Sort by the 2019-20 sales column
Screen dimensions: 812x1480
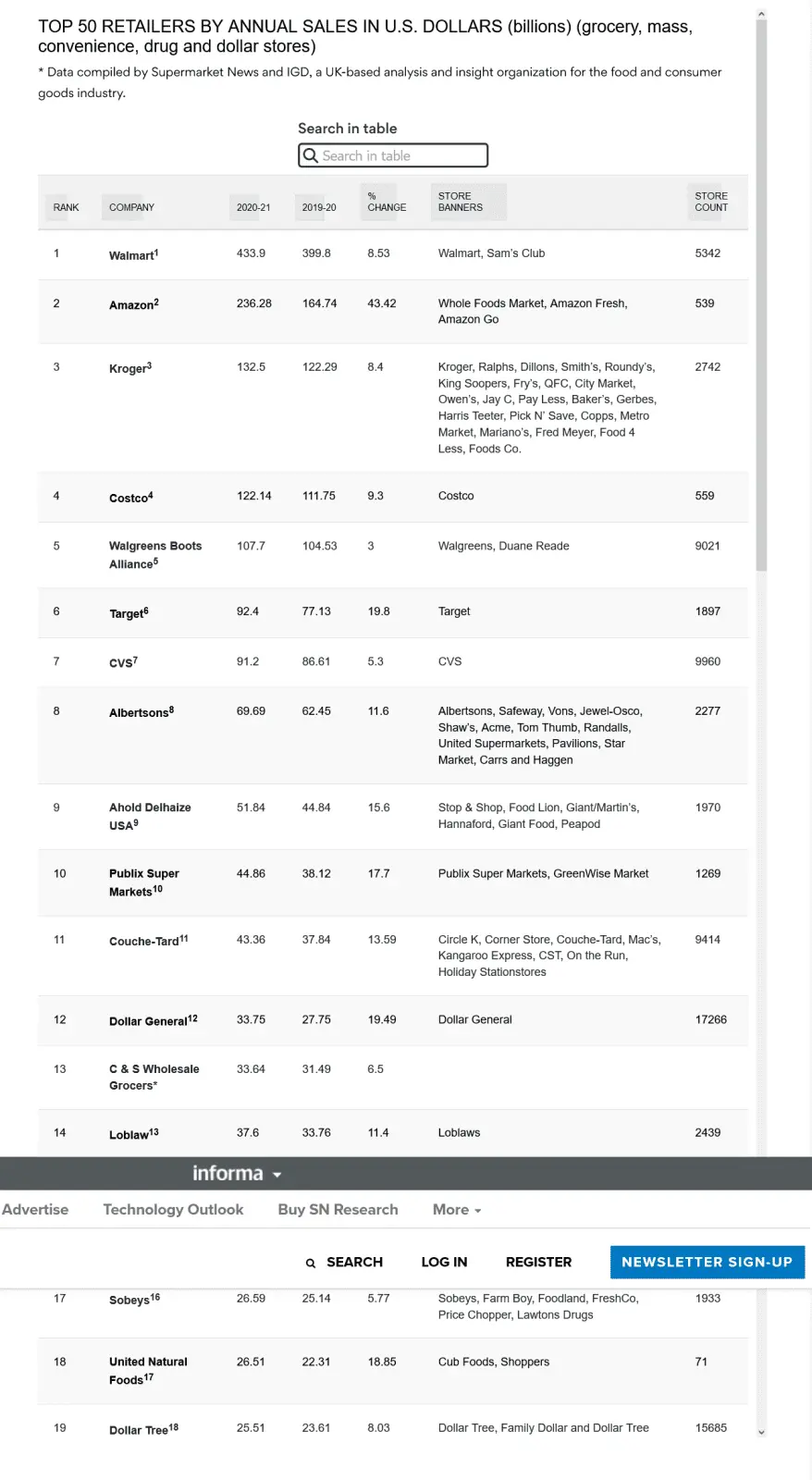[x=319, y=207]
